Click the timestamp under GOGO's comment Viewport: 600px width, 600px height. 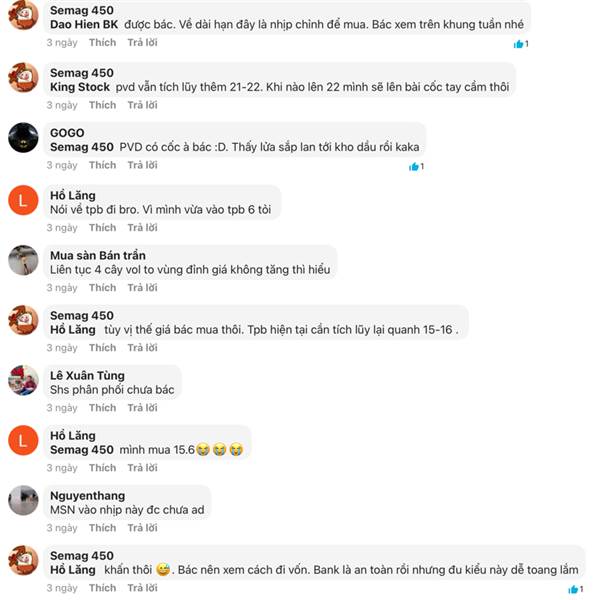[x=62, y=165]
